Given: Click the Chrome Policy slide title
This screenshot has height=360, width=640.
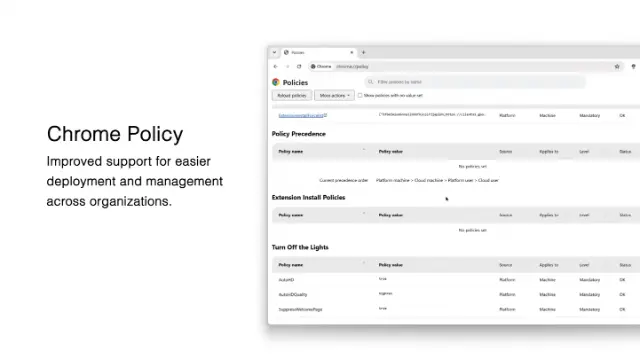Looking at the screenshot, I should pyautogui.click(x=115, y=134).
